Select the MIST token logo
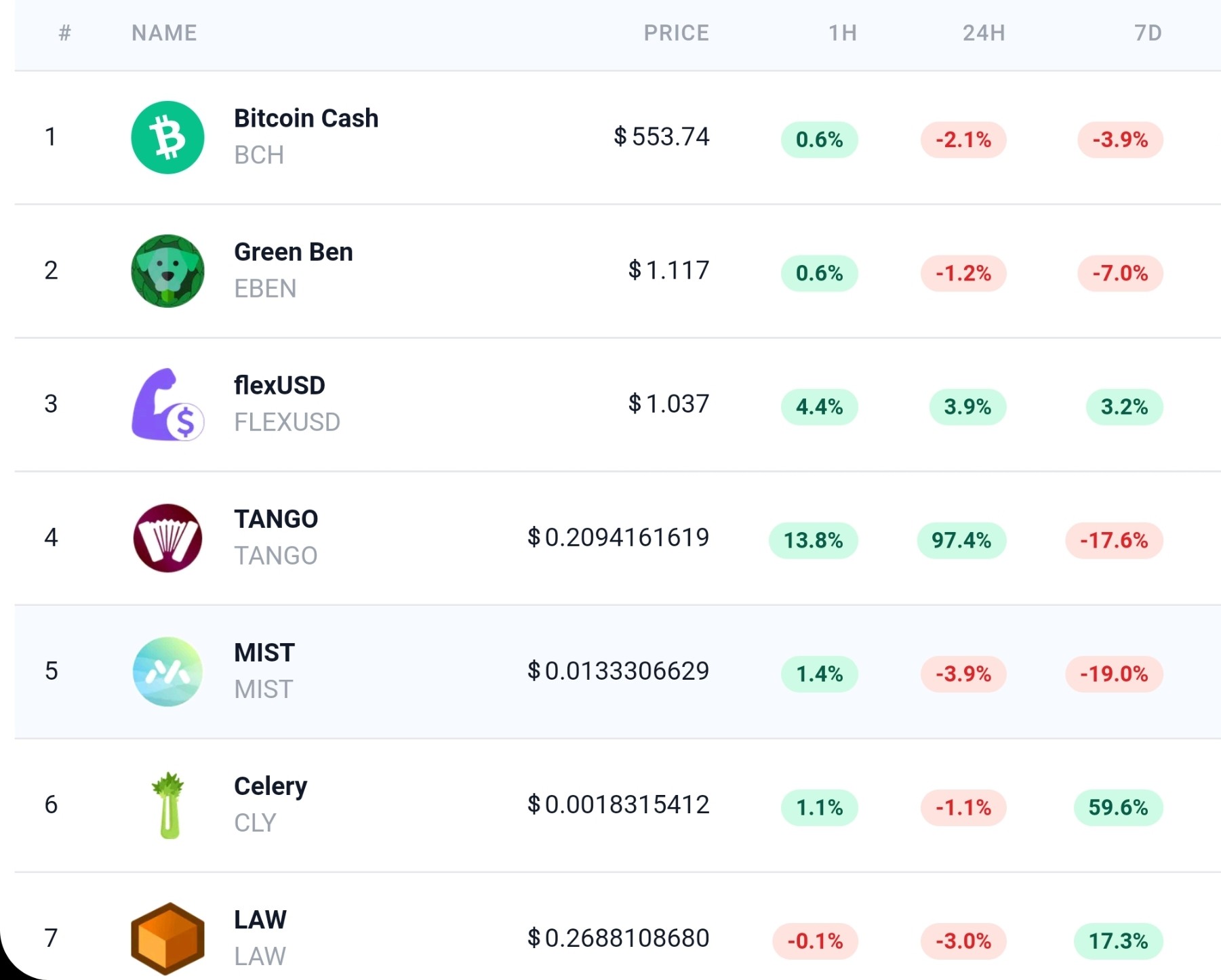This screenshot has width=1221, height=980. (x=167, y=672)
